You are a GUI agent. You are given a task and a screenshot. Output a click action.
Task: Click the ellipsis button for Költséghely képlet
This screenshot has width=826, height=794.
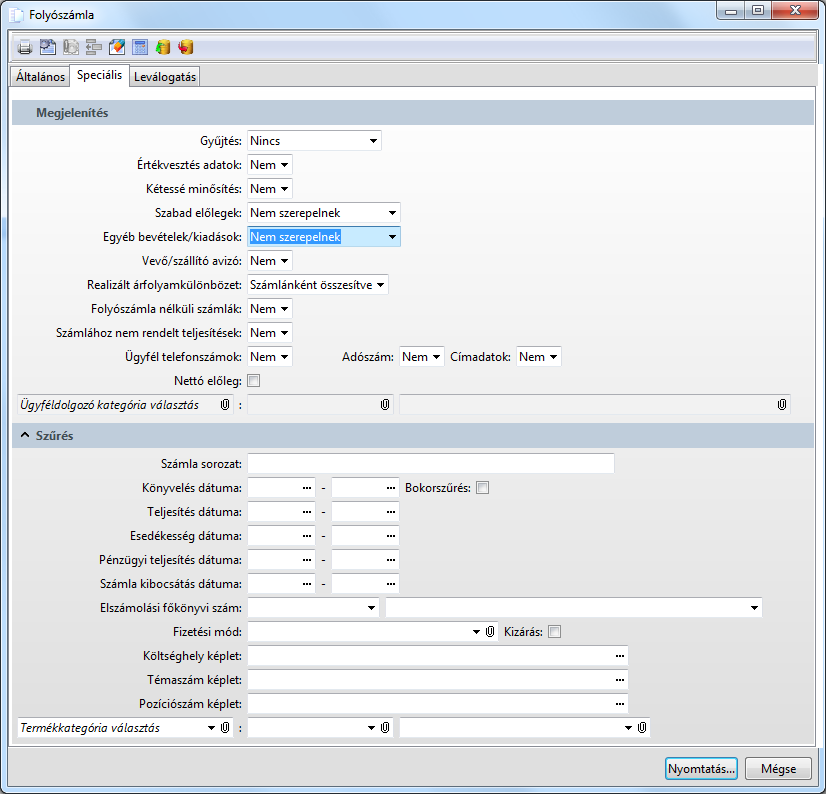coord(620,656)
